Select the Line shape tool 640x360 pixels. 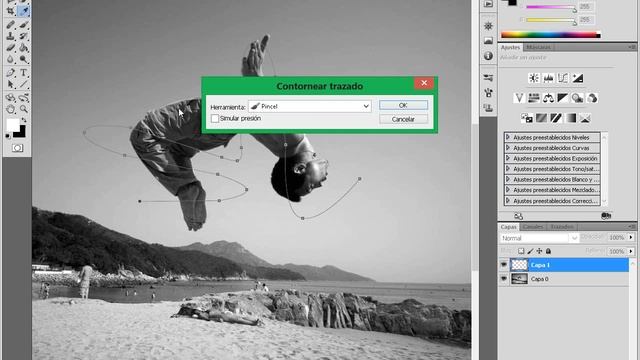24,84
